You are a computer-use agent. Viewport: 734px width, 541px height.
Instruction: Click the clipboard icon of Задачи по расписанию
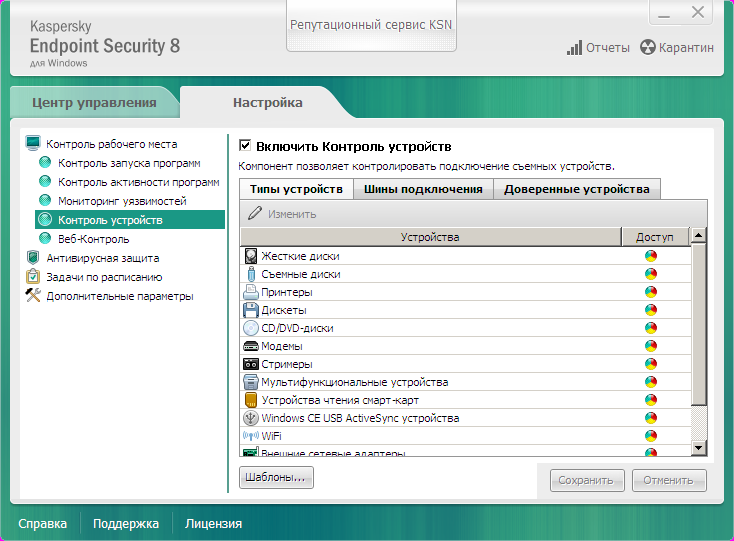tap(33, 277)
